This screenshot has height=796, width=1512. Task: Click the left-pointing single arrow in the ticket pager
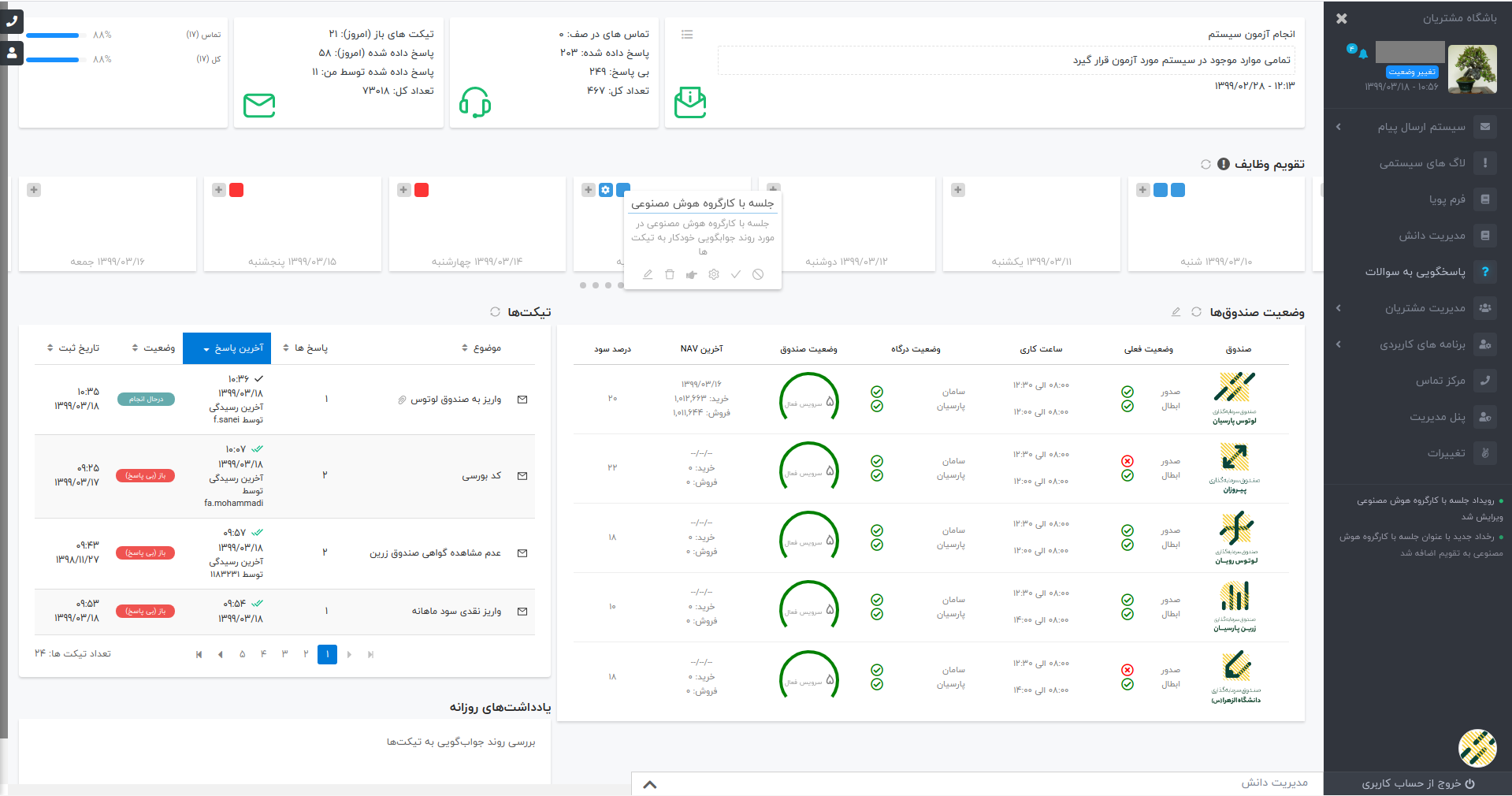221,654
